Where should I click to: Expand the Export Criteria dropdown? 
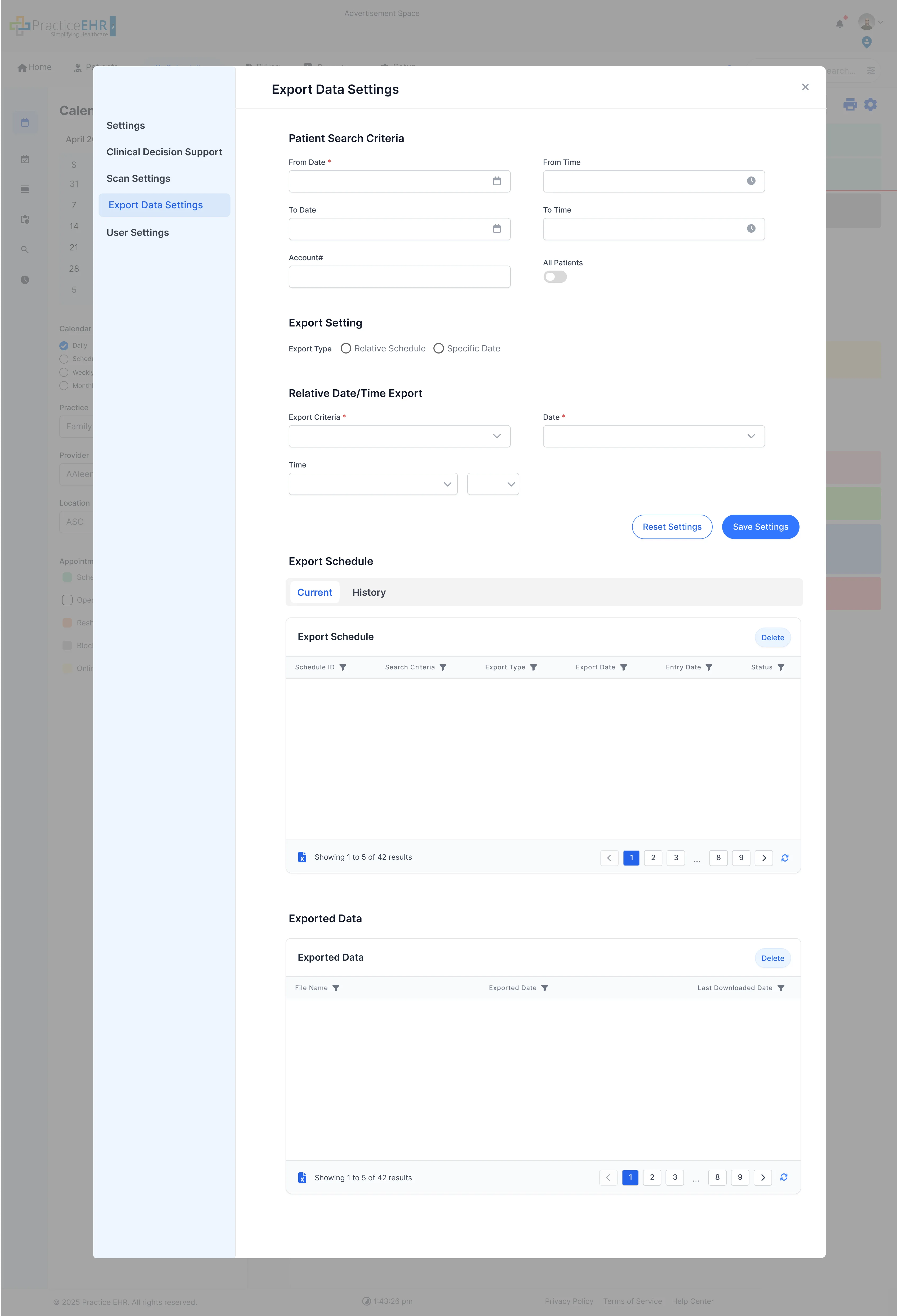(399, 436)
